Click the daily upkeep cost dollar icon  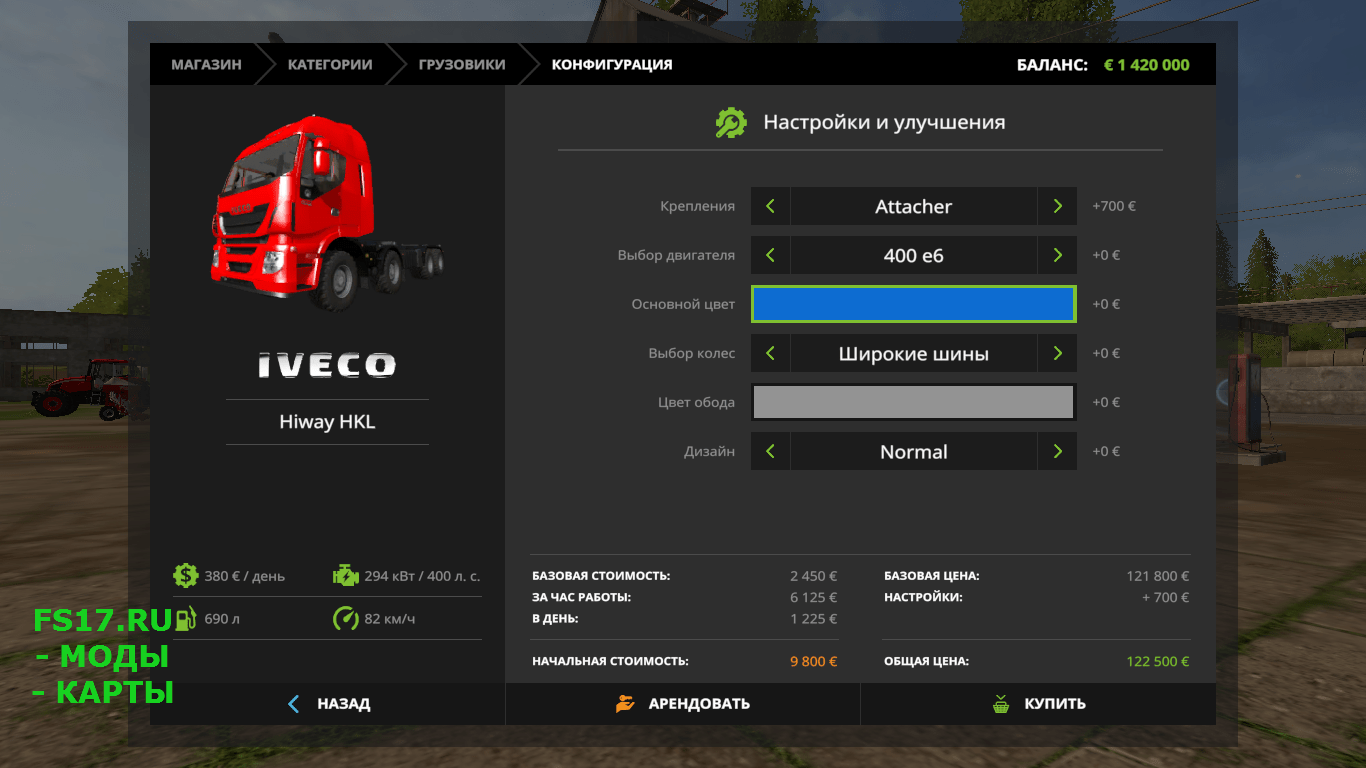click(x=185, y=575)
